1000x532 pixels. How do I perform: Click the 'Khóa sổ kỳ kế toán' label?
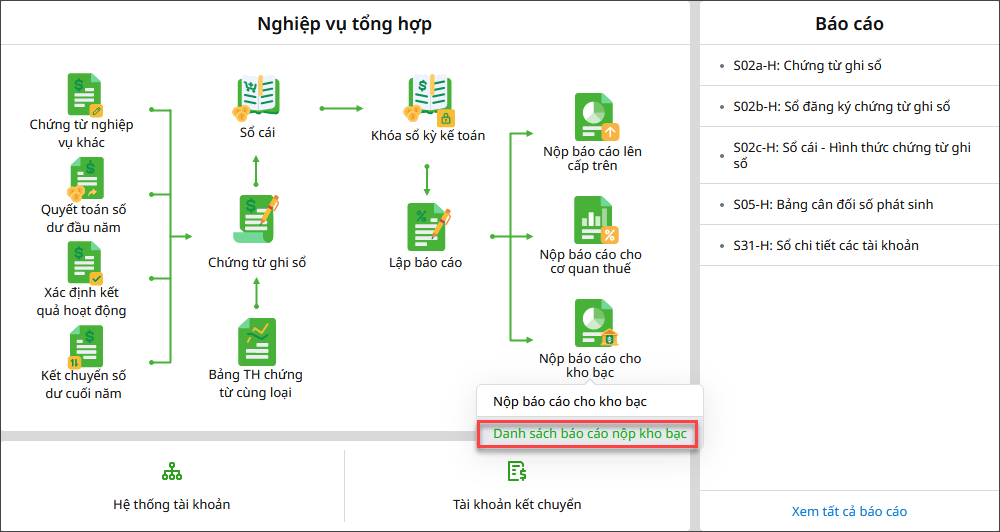[428, 135]
